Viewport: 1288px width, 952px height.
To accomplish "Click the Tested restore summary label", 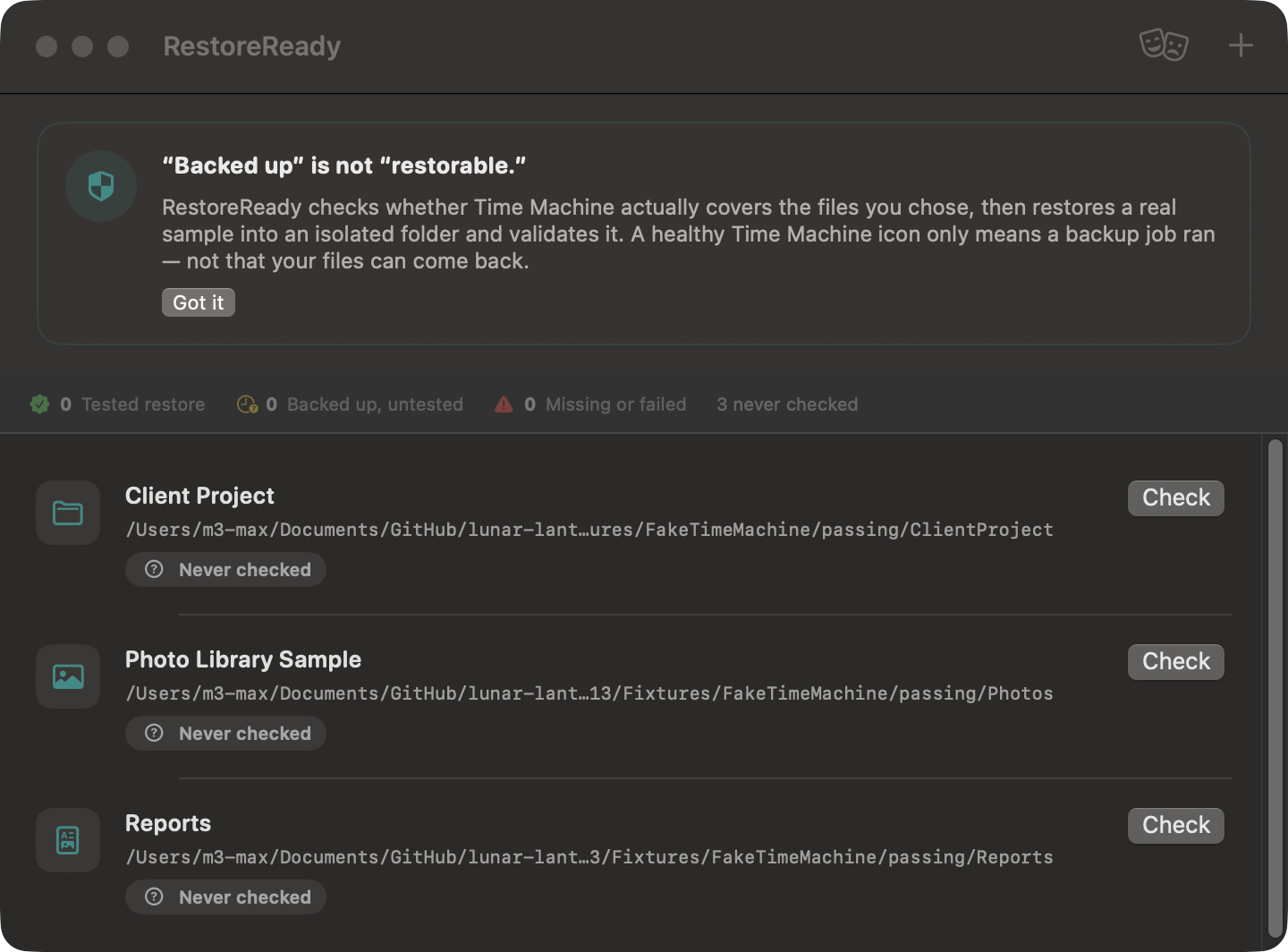I will [143, 404].
